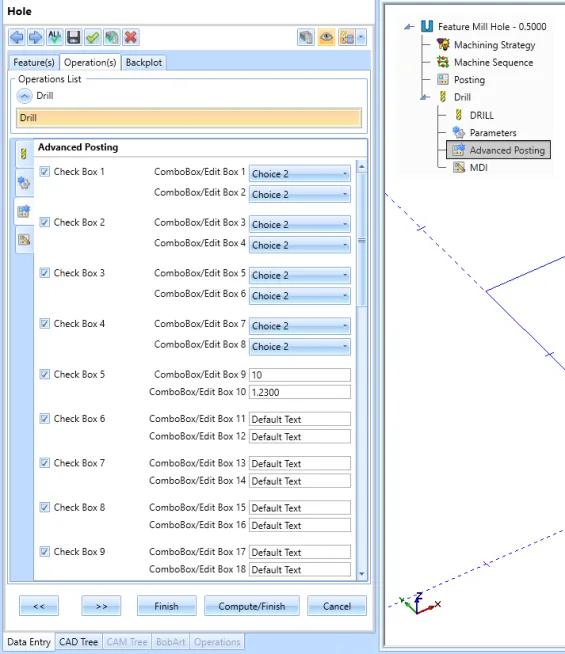Disable Check Box 9

coord(45,551)
